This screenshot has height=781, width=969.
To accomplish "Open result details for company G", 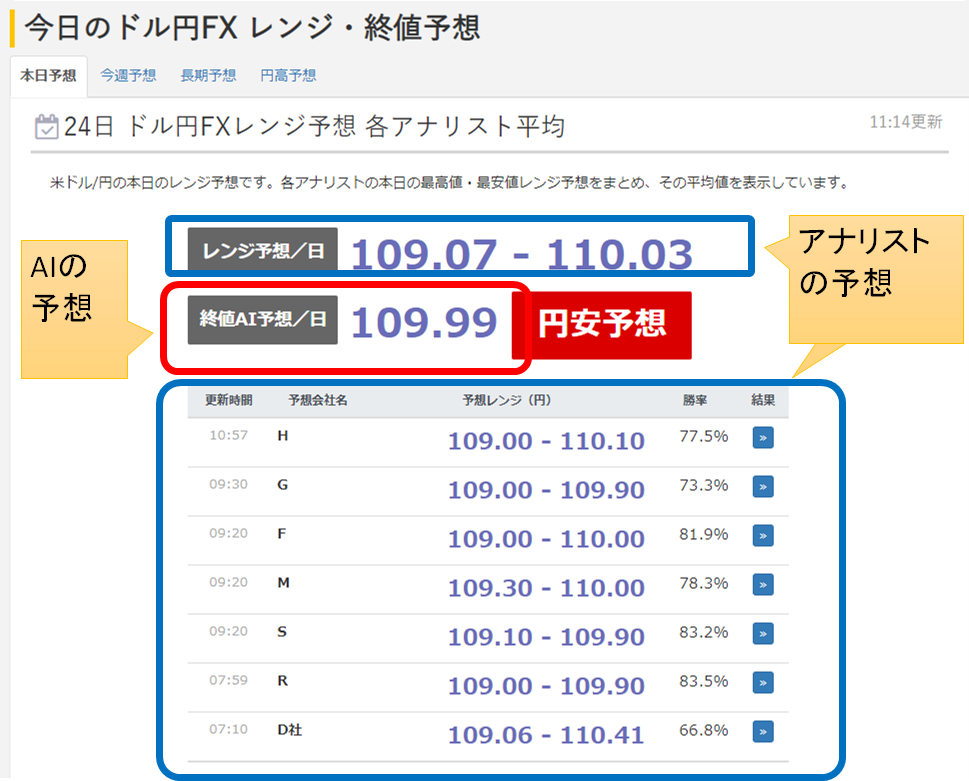I will [x=762, y=486].
